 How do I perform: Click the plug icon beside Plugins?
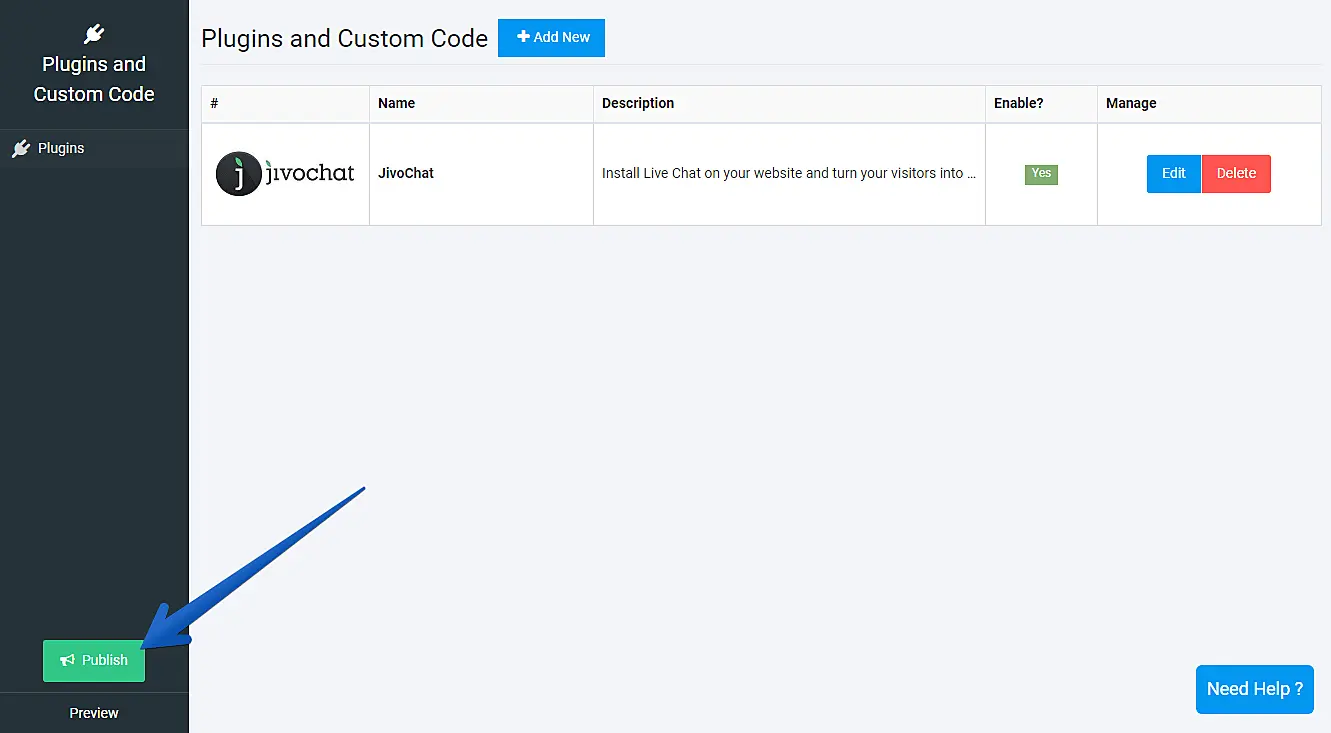[21, 149]
